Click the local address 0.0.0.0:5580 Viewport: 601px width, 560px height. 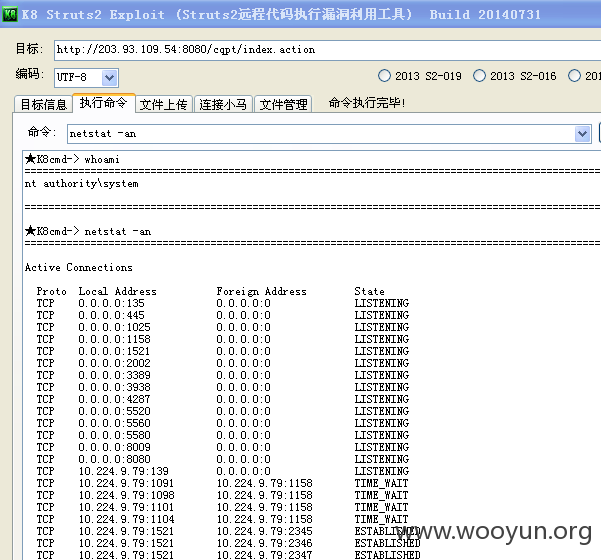(x=115, y=435)
